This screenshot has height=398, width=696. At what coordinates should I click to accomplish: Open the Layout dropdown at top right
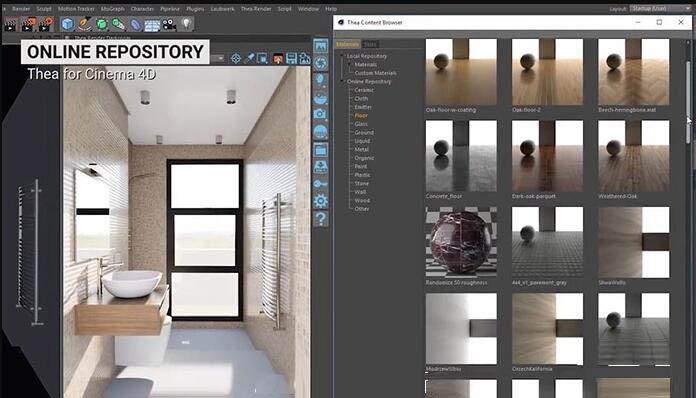click(x=660, y=8)
